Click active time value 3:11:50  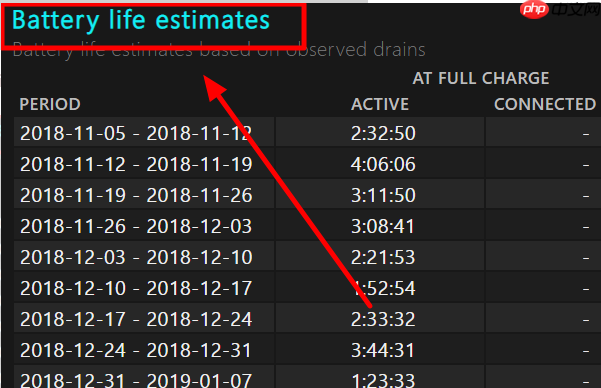point(383,196)
